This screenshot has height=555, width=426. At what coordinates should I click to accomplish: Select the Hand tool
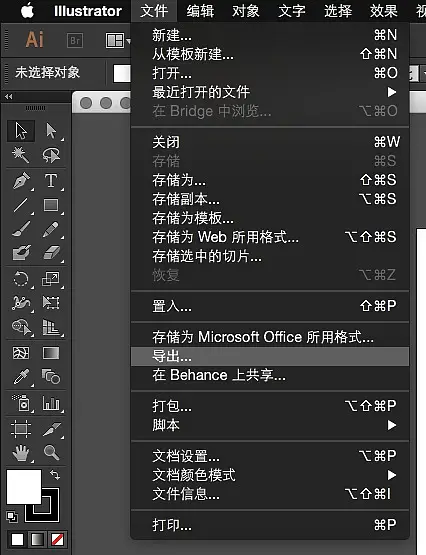pyautogui.click(x=21, y=453)
